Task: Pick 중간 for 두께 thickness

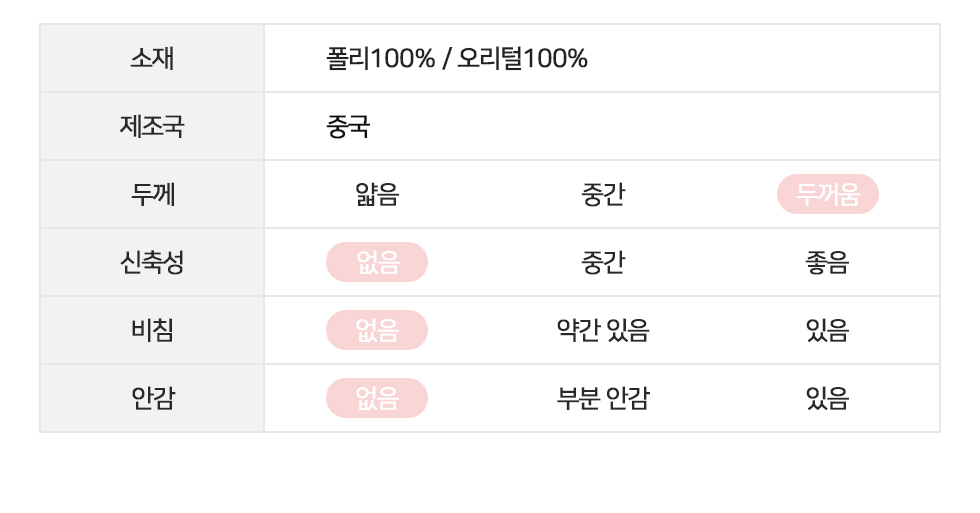Action: point(602,194)
